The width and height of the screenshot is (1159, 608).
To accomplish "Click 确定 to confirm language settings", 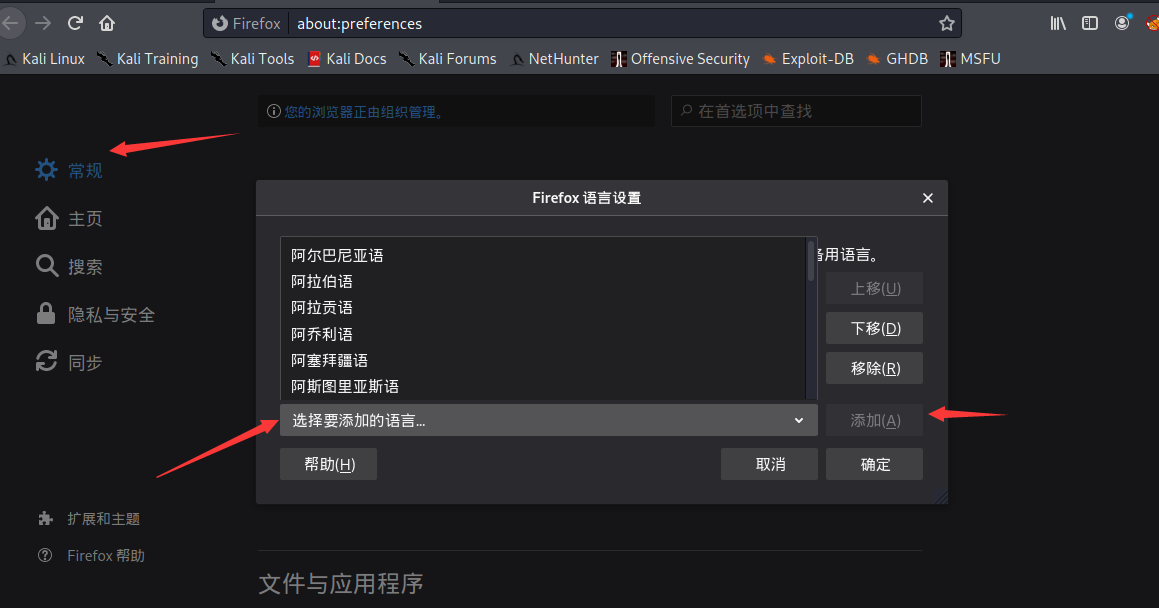I will 874,464.
